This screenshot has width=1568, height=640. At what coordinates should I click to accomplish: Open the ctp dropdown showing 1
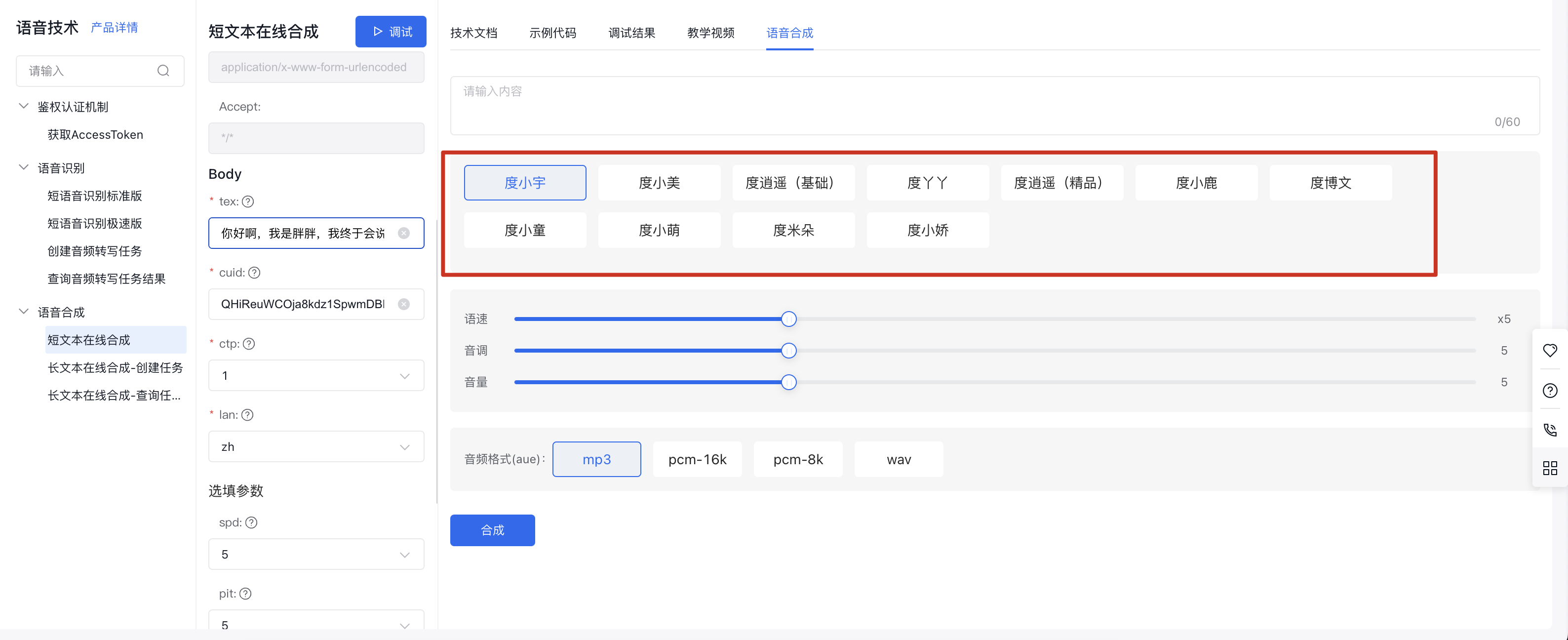click(x=316, y=376)
